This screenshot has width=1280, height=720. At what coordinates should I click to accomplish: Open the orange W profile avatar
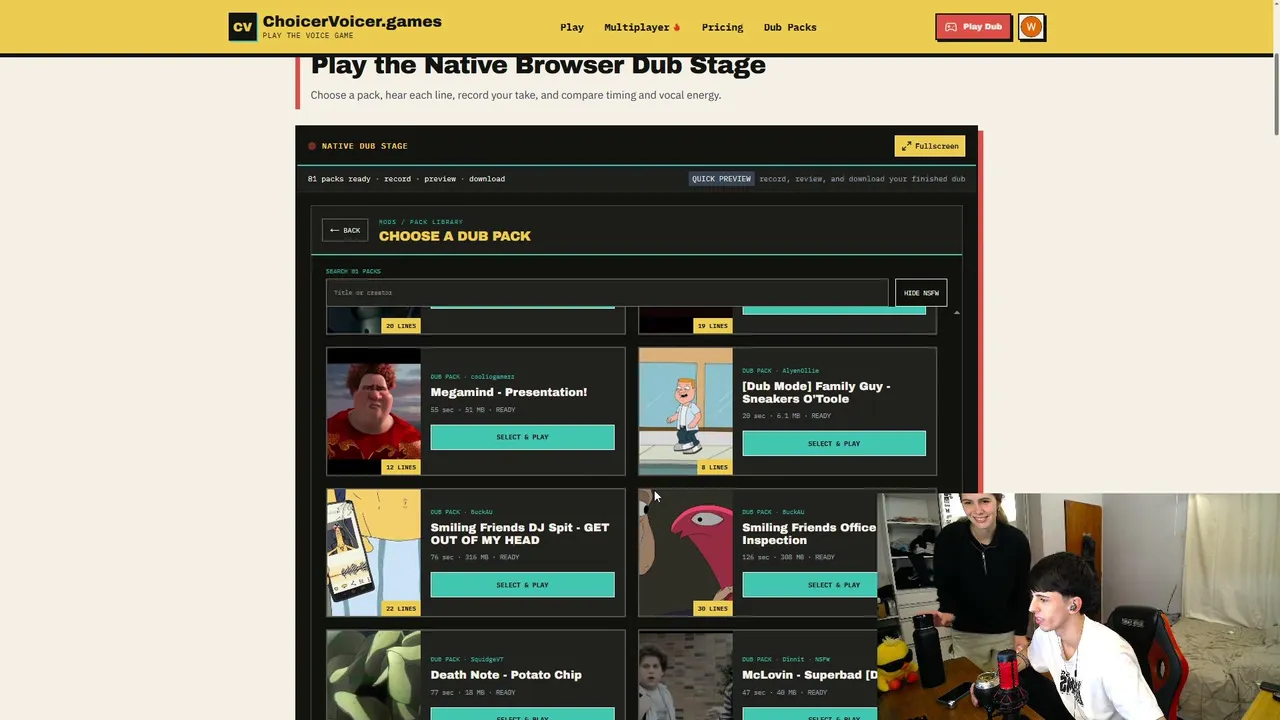(x=1031, y=27)
